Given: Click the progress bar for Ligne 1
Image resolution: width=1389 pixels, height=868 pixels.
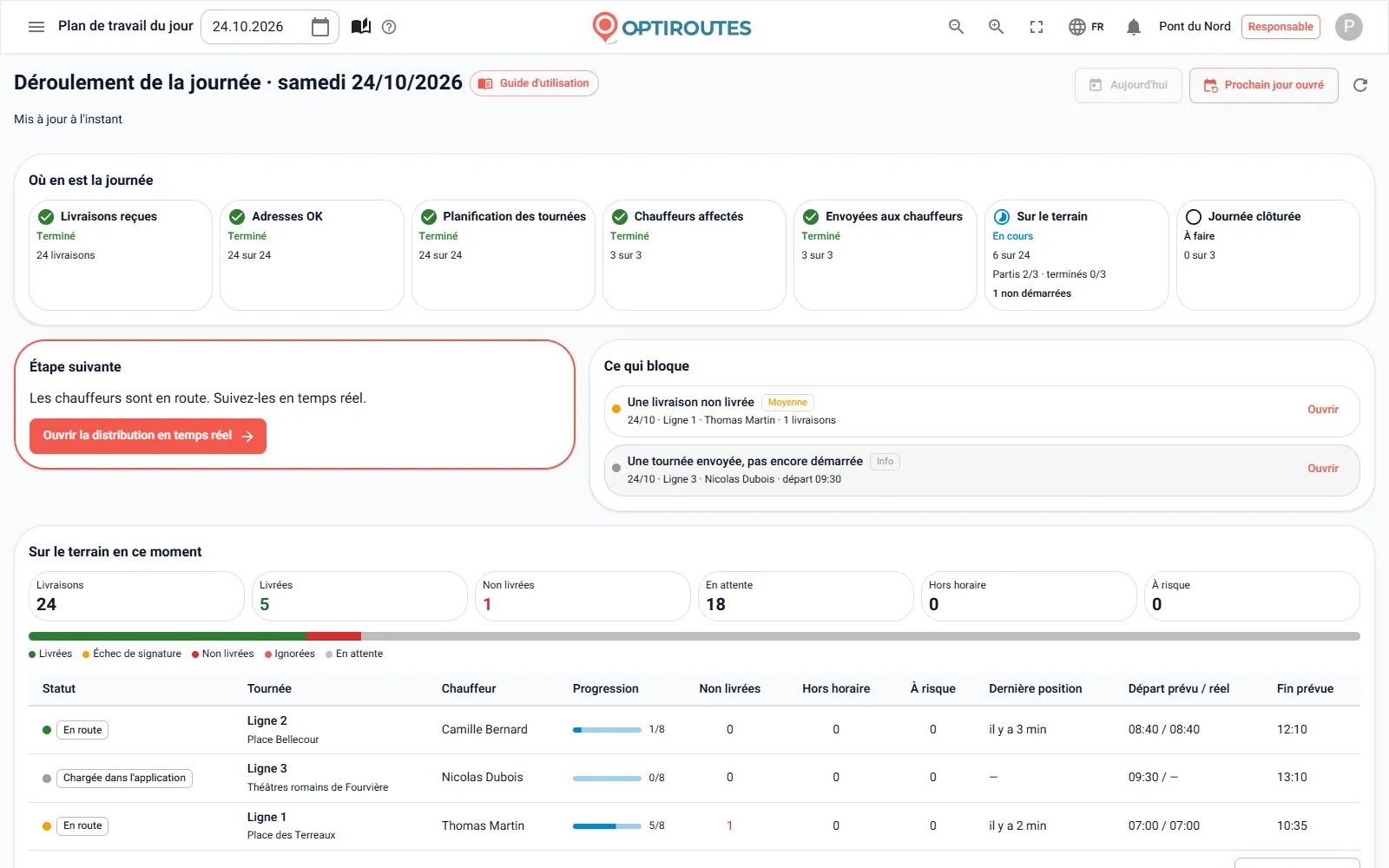Looking at the screenshot, I should (607, 826).
